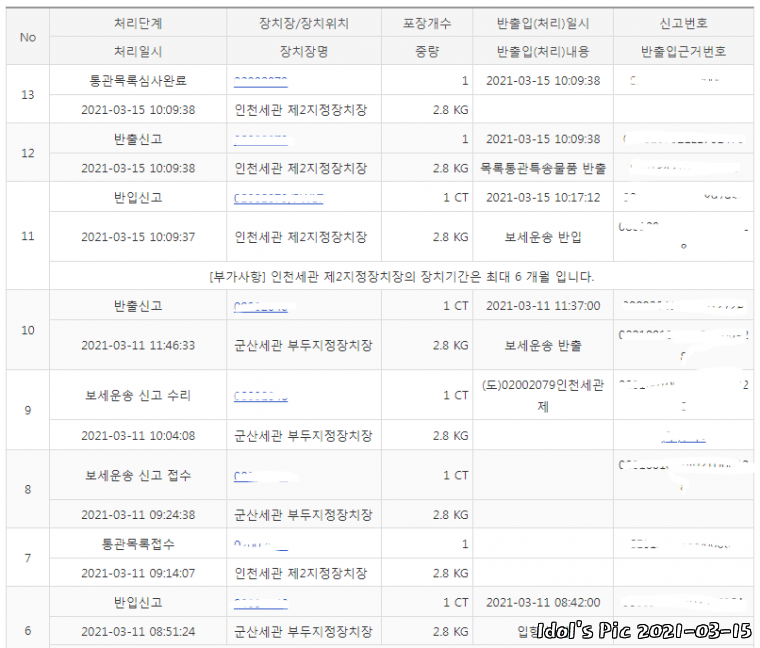This screenshot has width=760, height=648.
Task: Open the blue basis number link in row 9
Action: pyautogui.click(x=684, y=436)
